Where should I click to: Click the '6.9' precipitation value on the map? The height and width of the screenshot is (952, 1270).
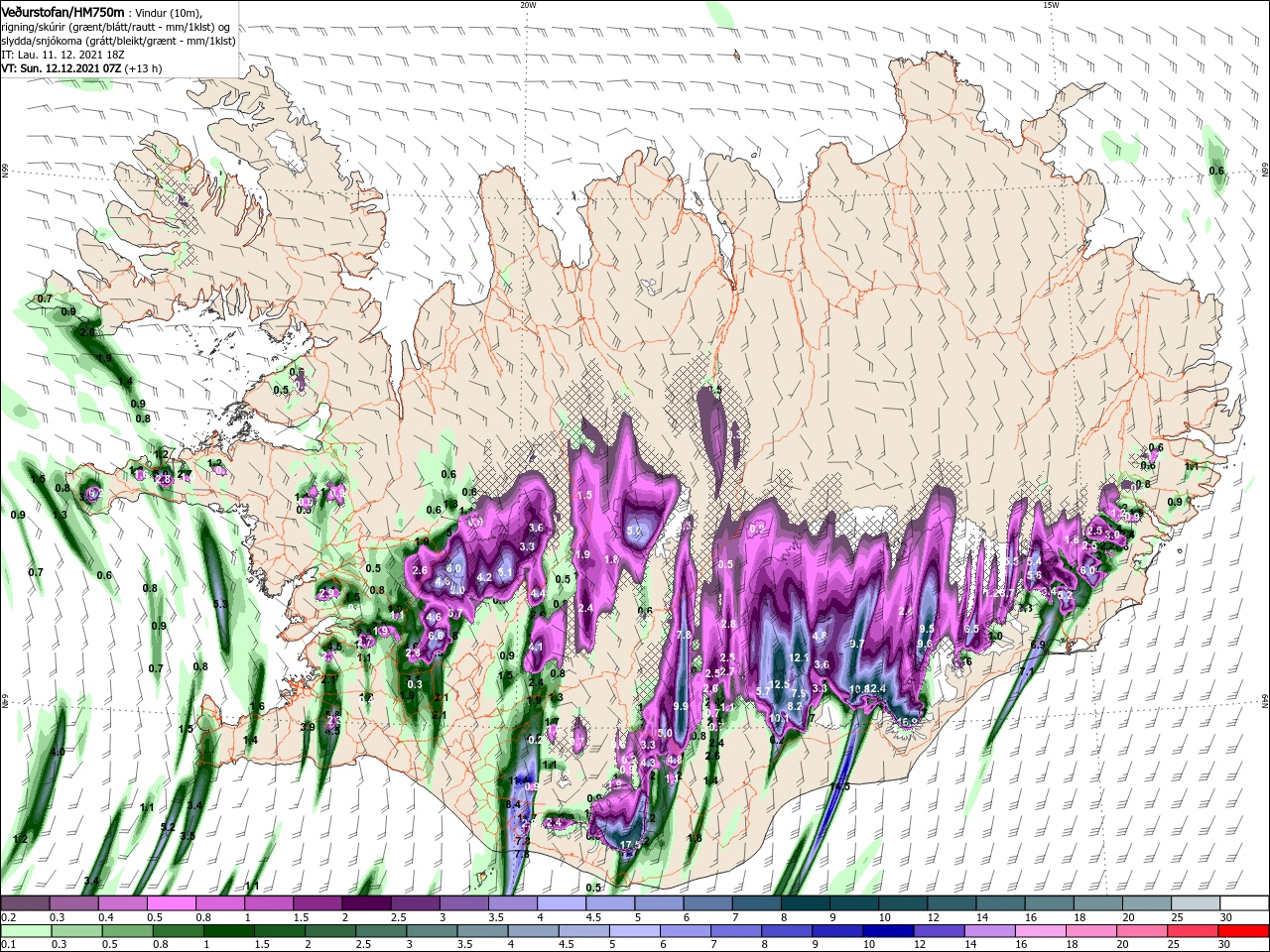coord(1038,645)
